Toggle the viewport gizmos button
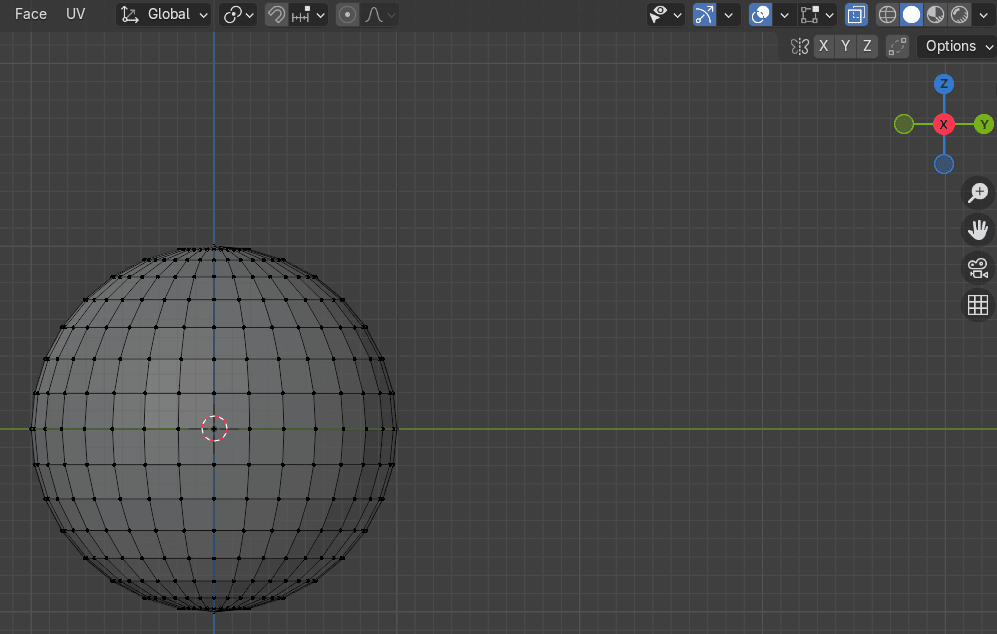This screenshot has width=997, height=634. [x=705, y=14]
